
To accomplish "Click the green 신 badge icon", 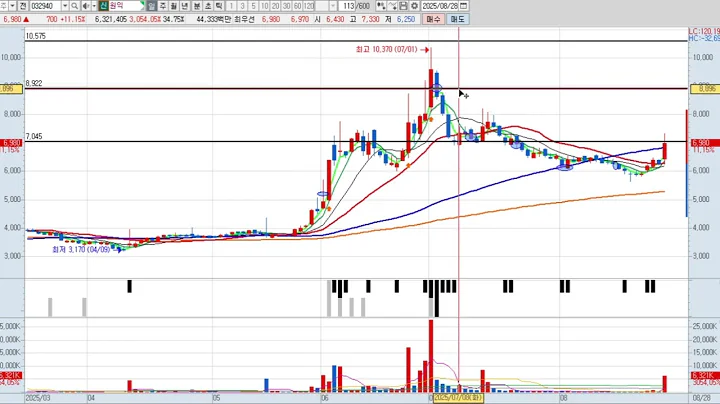I will (x=103, y=6).
